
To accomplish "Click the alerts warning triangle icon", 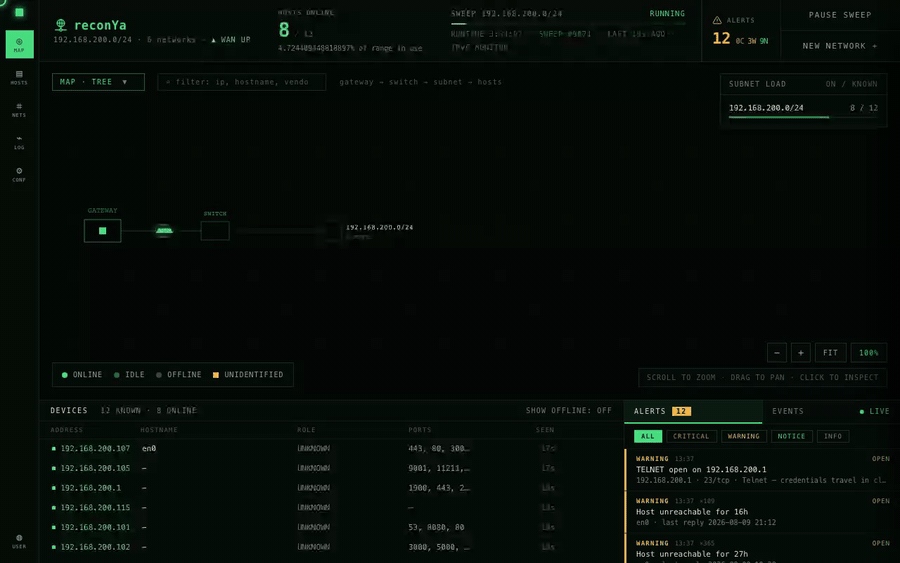I will point(717,20).
